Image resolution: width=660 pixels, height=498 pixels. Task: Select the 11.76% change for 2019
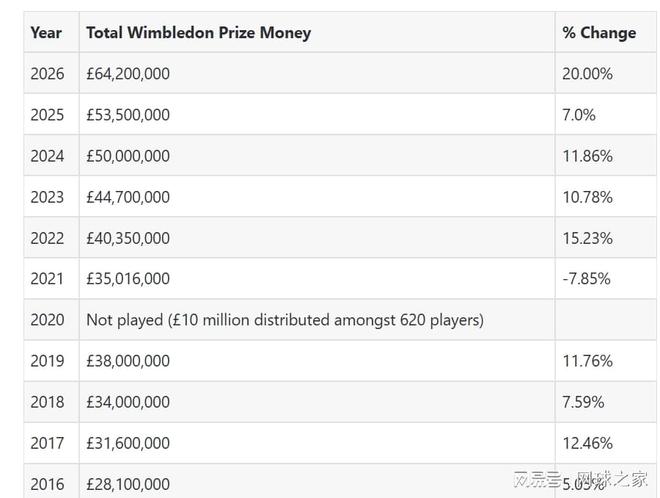point(587,361)
